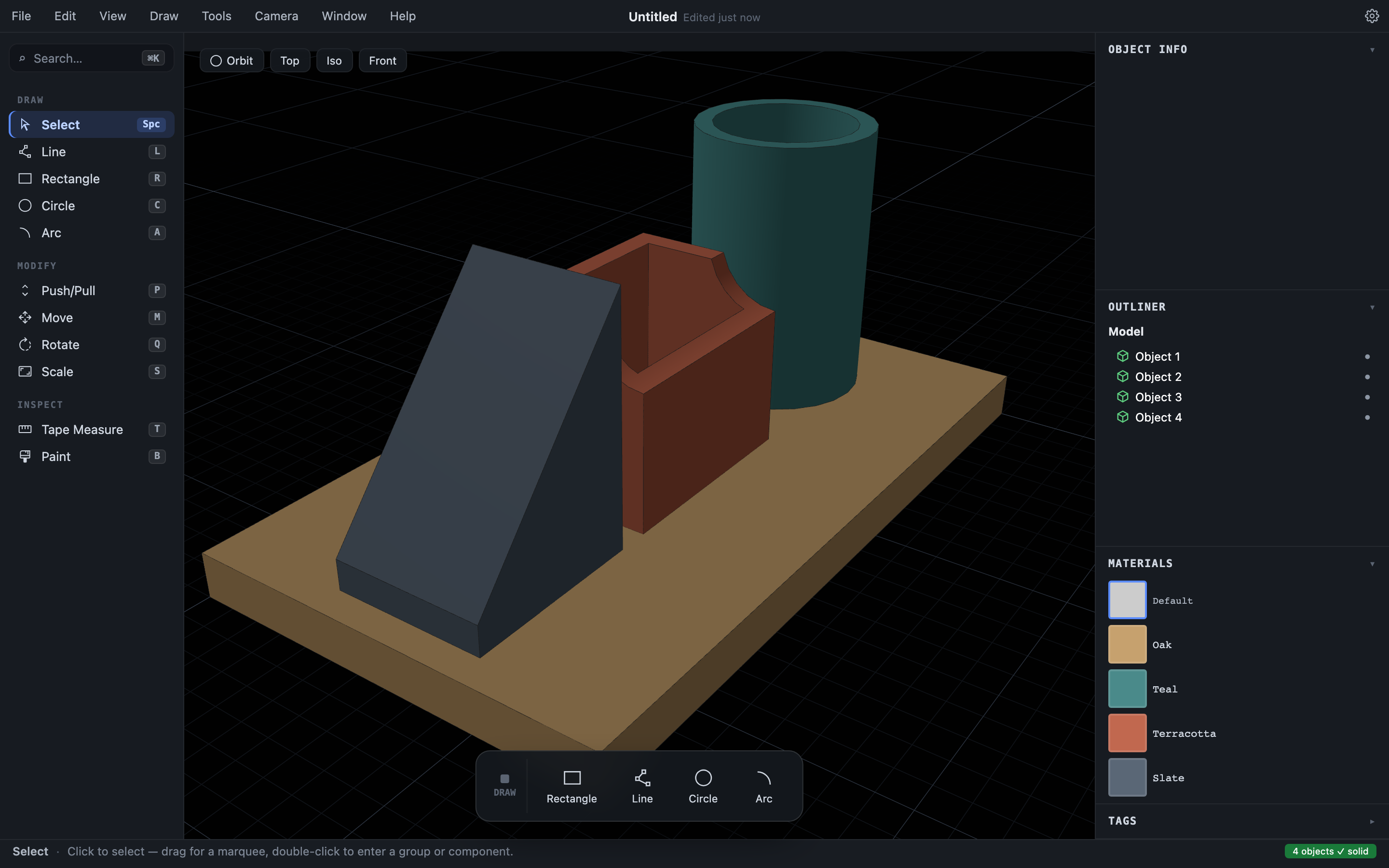Expand the Tags panel

(1372, 822)
